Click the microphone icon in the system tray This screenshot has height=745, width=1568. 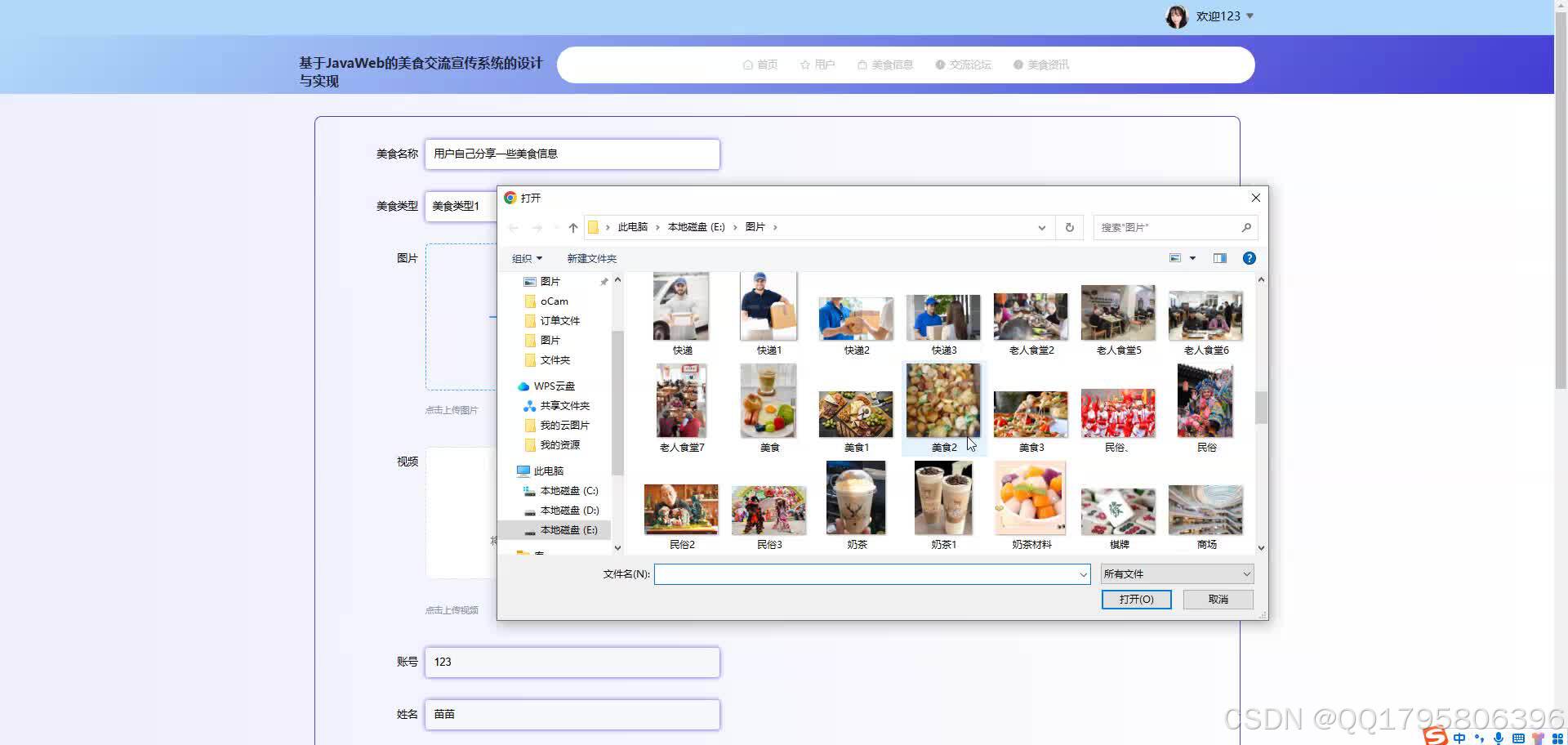click(x=1499, y=738)
